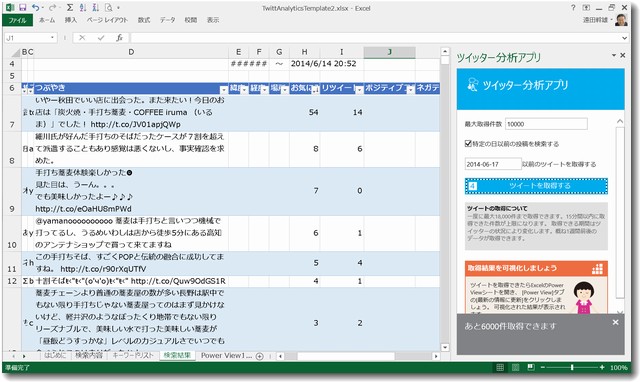Screen dimensions: 640x382
Task: Undo the last action
Action: click(36, 7)
